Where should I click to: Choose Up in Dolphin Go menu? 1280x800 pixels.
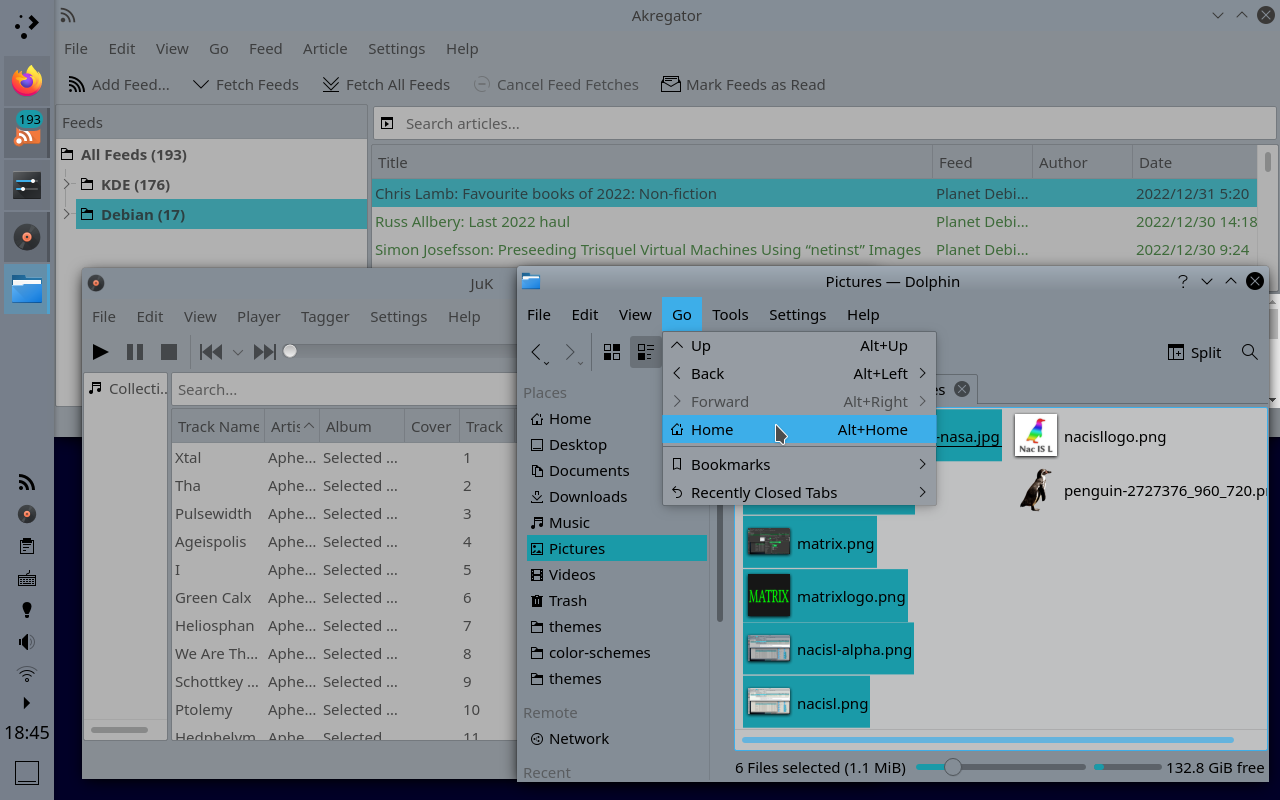coord(799,346)
